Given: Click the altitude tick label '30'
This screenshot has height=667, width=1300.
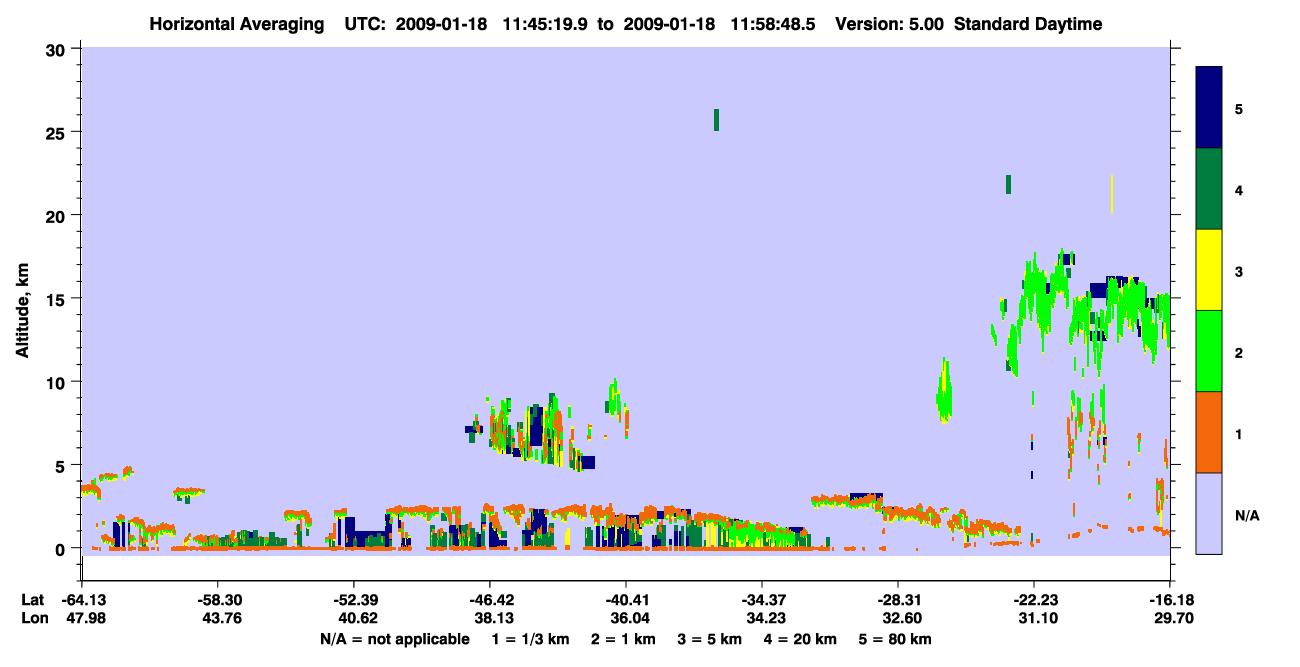Looking at the screenshot, I should (58, 49).
